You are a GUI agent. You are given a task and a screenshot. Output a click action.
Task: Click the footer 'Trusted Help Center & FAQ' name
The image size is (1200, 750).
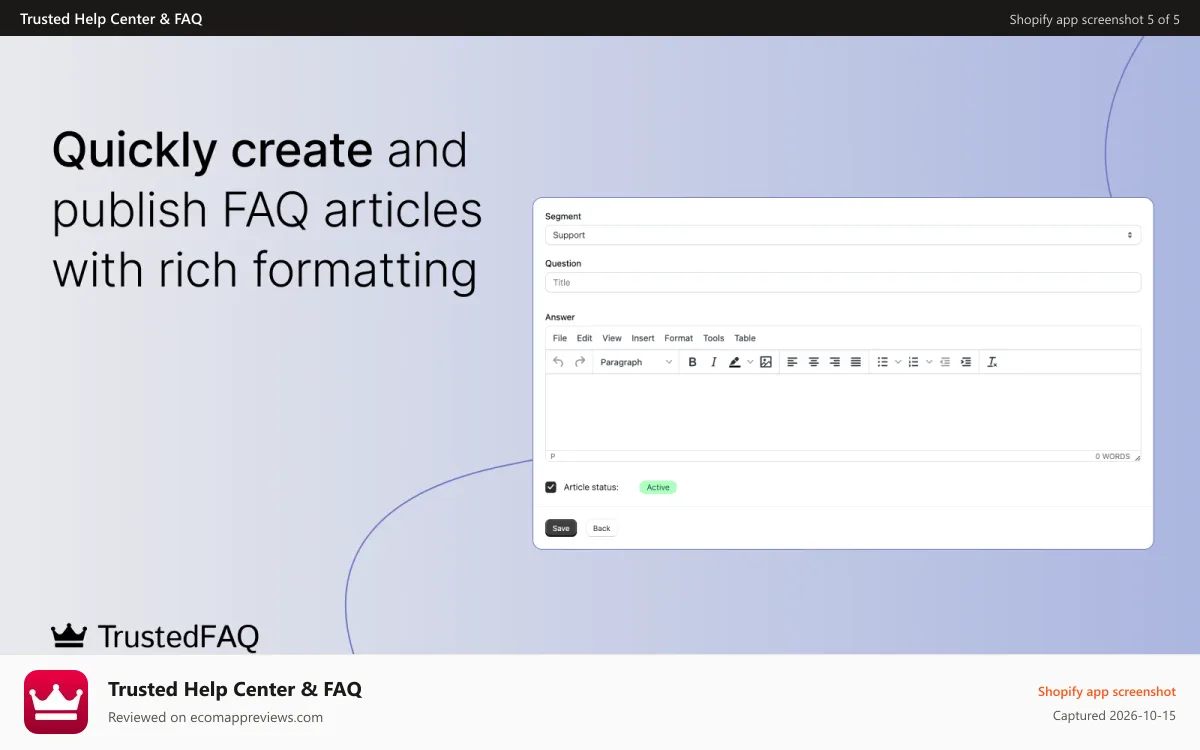click(x=235, y=689)
